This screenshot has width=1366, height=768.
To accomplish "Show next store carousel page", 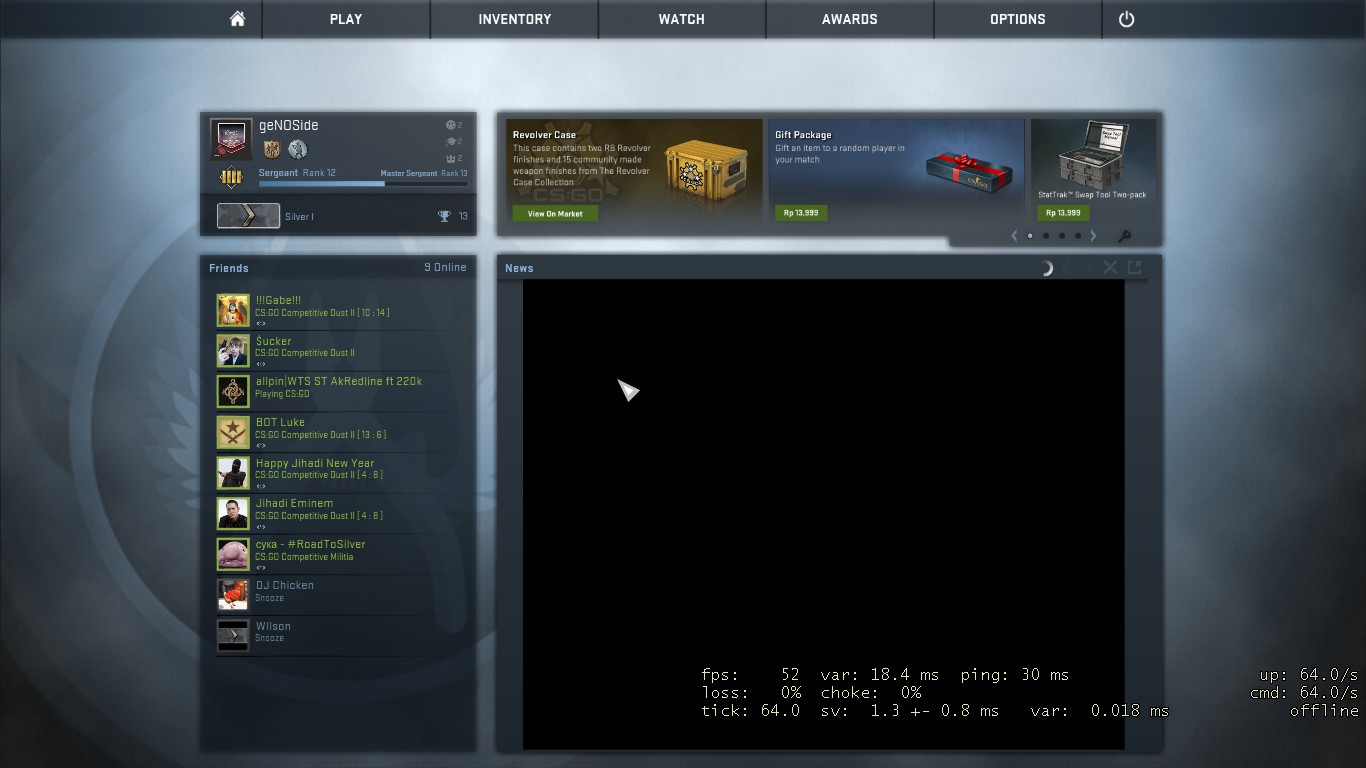I will click(1093, 236).
